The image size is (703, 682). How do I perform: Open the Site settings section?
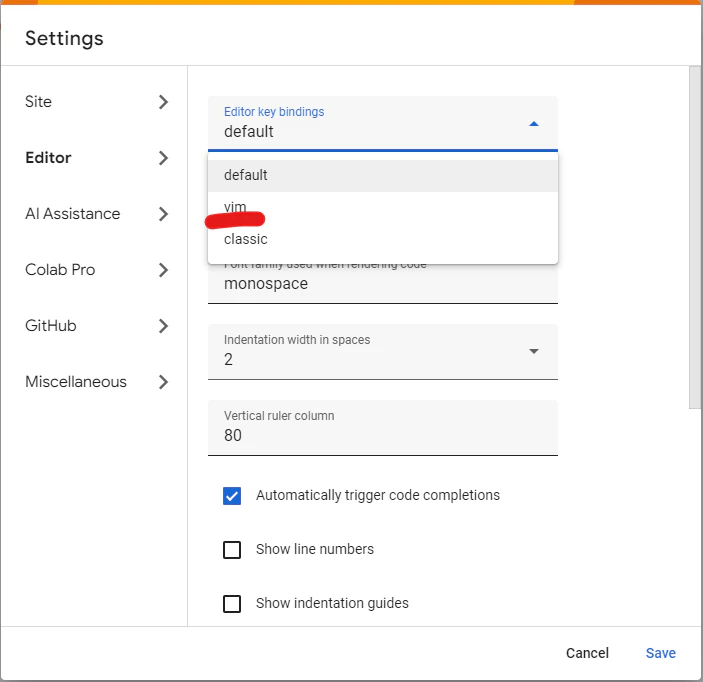(x=39, y=102)
